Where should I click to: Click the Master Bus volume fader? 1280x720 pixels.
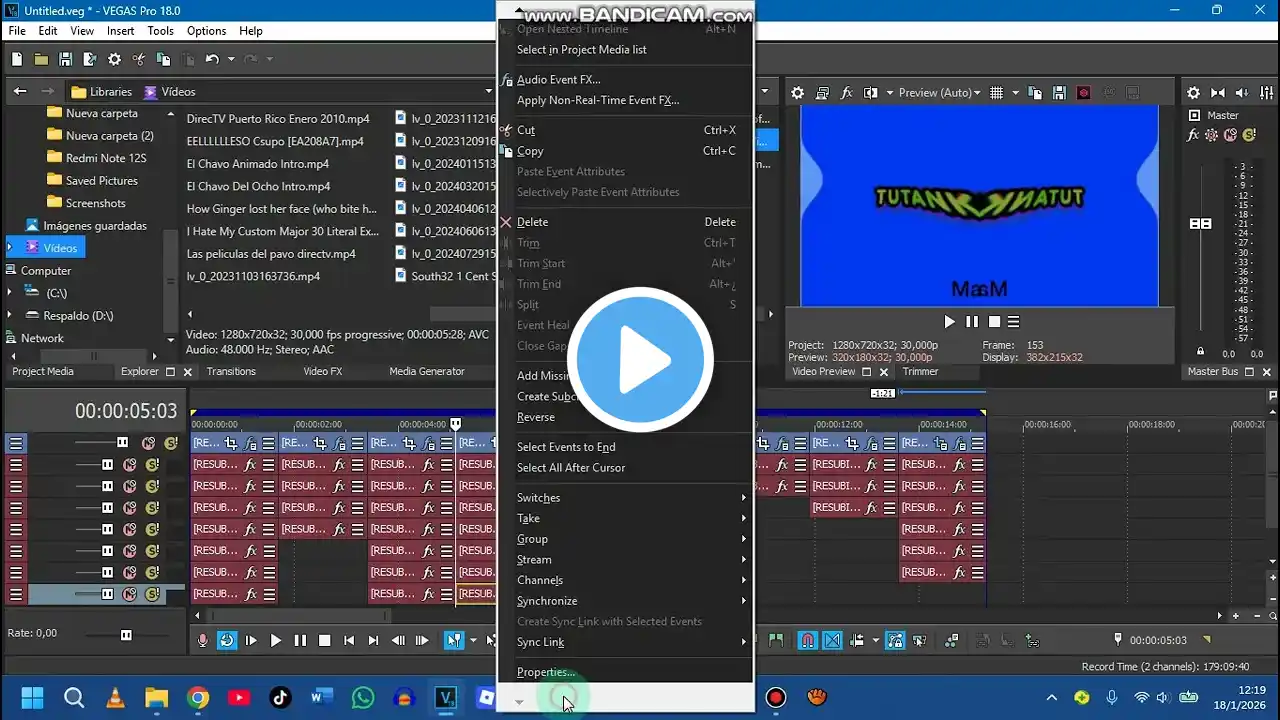1201,224
